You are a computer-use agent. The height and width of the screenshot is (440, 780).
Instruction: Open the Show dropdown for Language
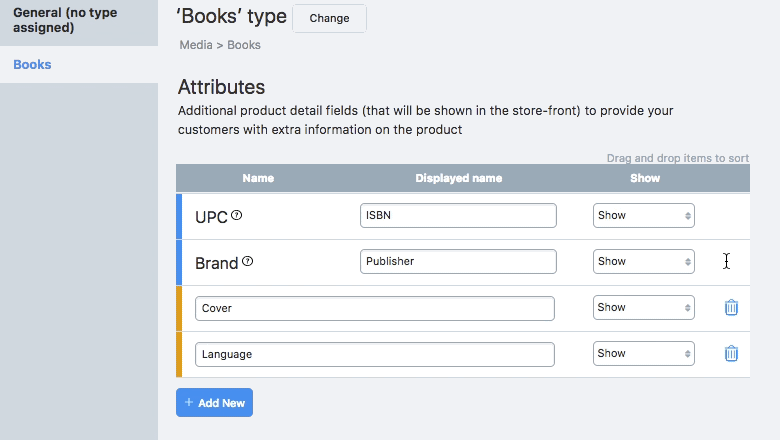[x=643, y=354]
